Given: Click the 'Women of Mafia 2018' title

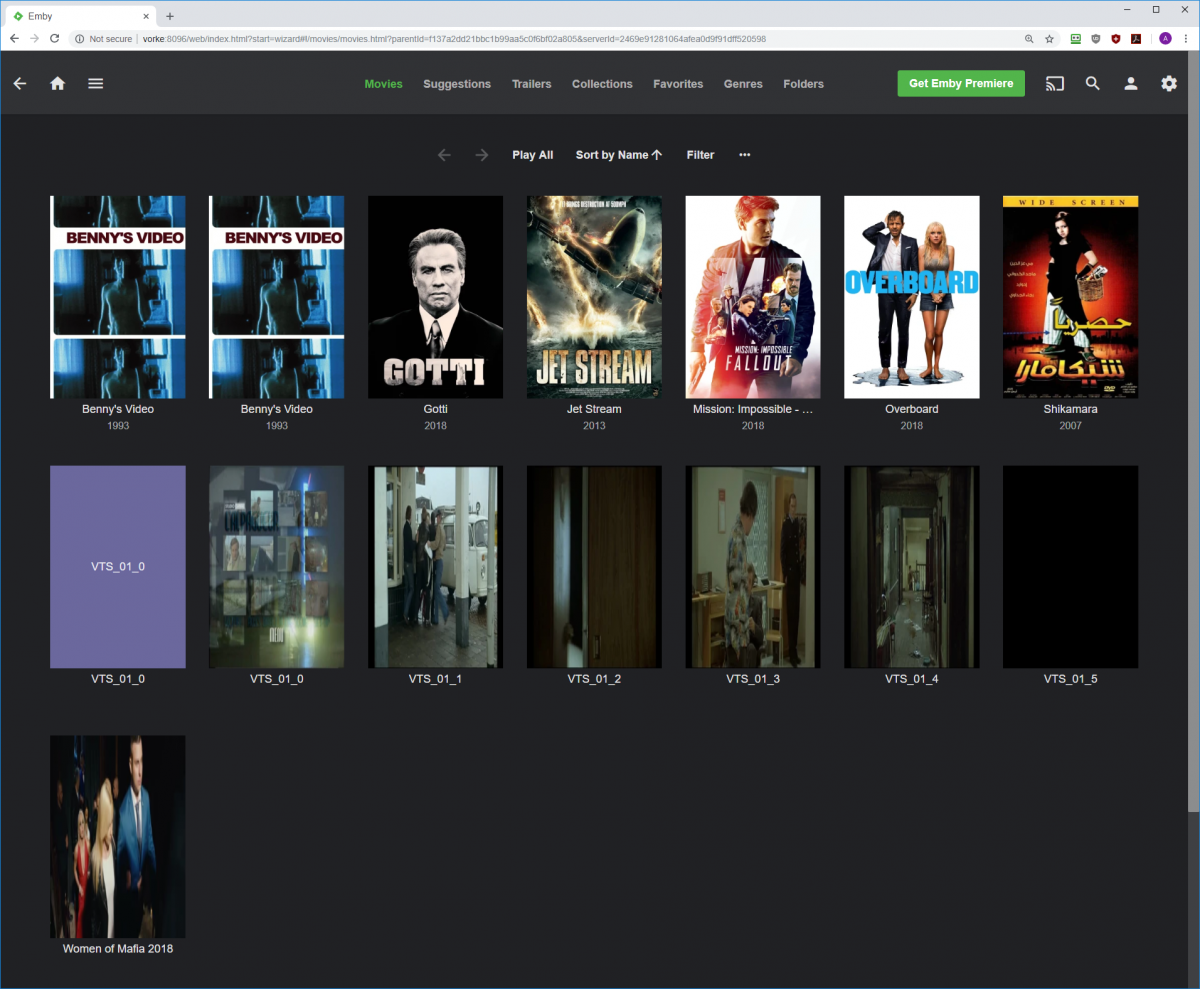Looking at the screenshot, I should tap(118, 949).
